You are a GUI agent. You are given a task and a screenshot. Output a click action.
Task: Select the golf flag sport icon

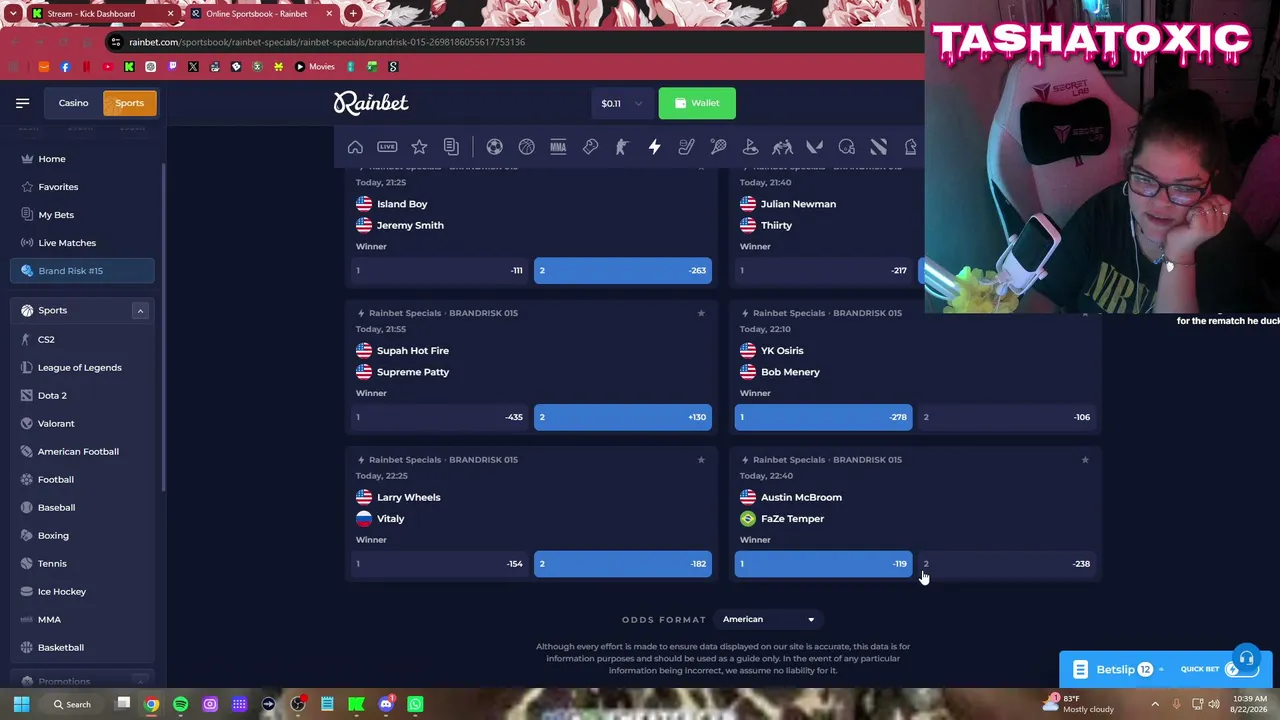[x=750, y=147]
